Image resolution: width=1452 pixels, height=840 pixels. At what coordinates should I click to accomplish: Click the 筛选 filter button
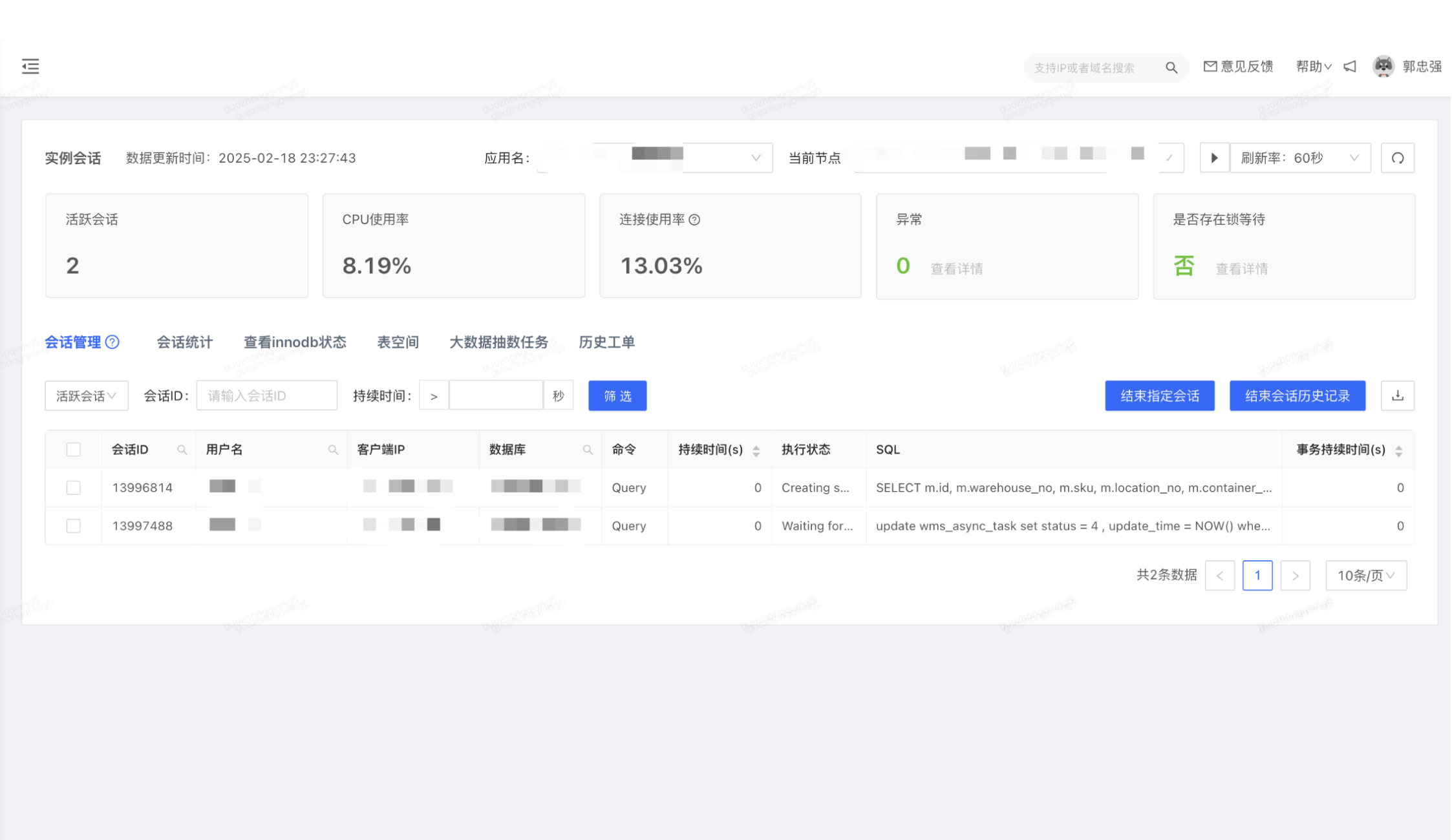click(617, 395)
